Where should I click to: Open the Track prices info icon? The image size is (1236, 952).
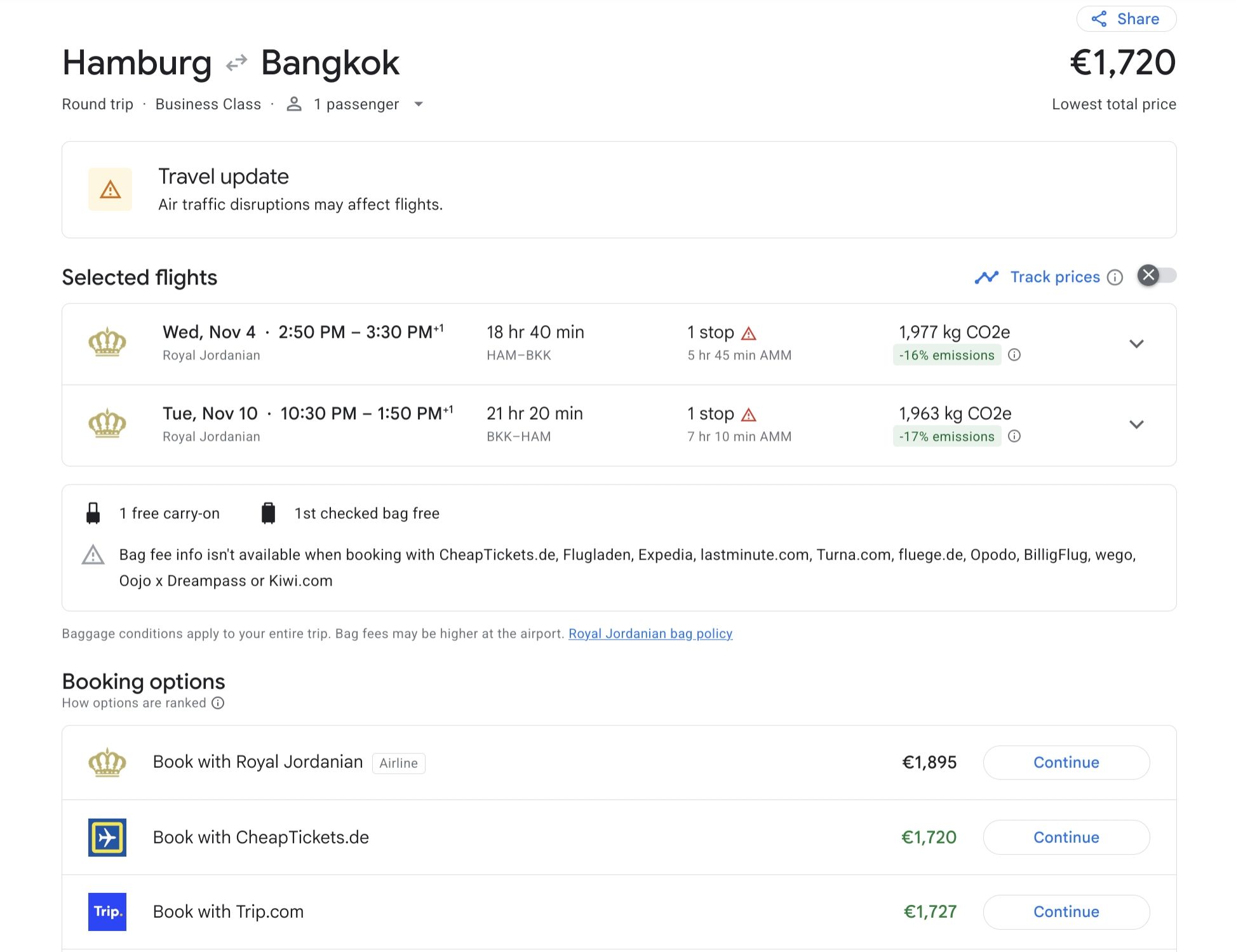[1115, 278]
